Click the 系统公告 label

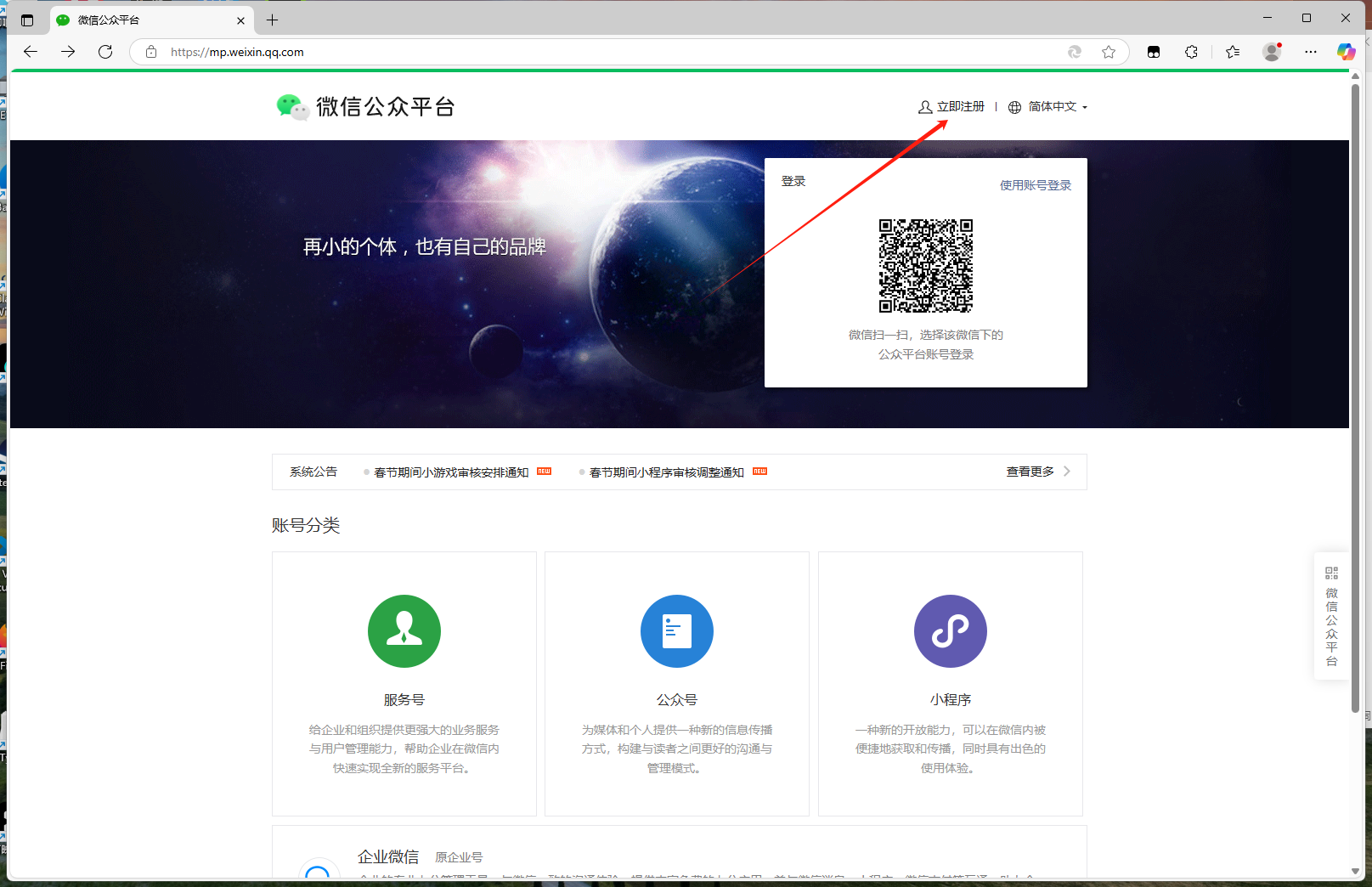click(313, 472)
